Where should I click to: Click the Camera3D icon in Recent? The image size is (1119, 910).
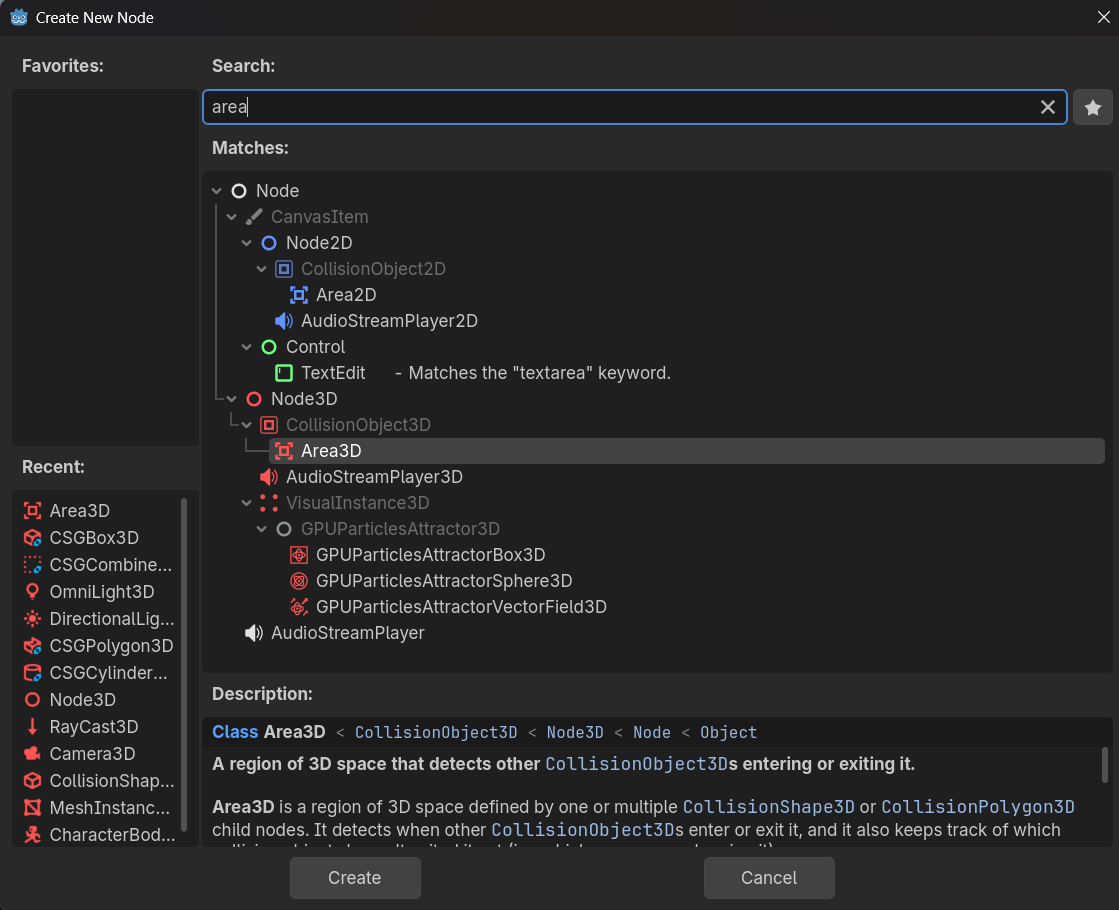tap(32, 754)
